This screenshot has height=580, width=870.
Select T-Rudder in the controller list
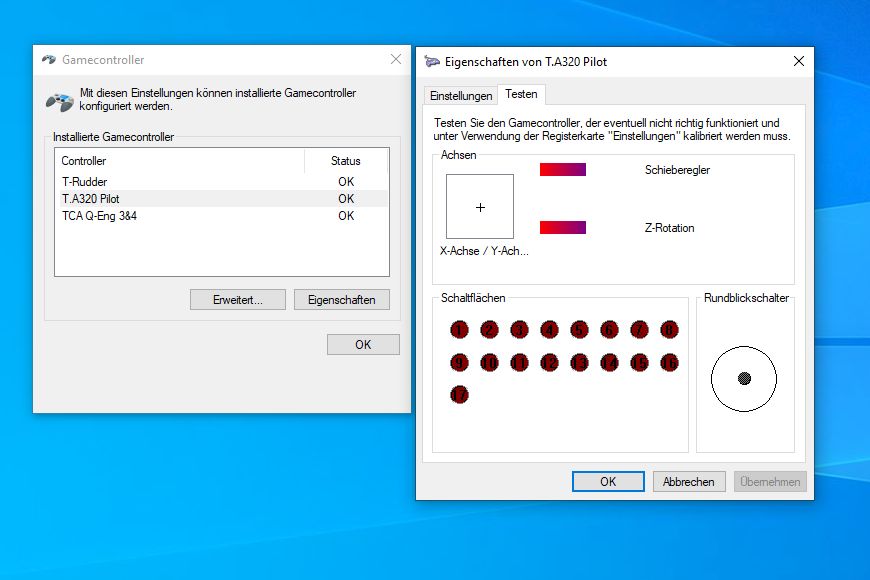[84, 182]
